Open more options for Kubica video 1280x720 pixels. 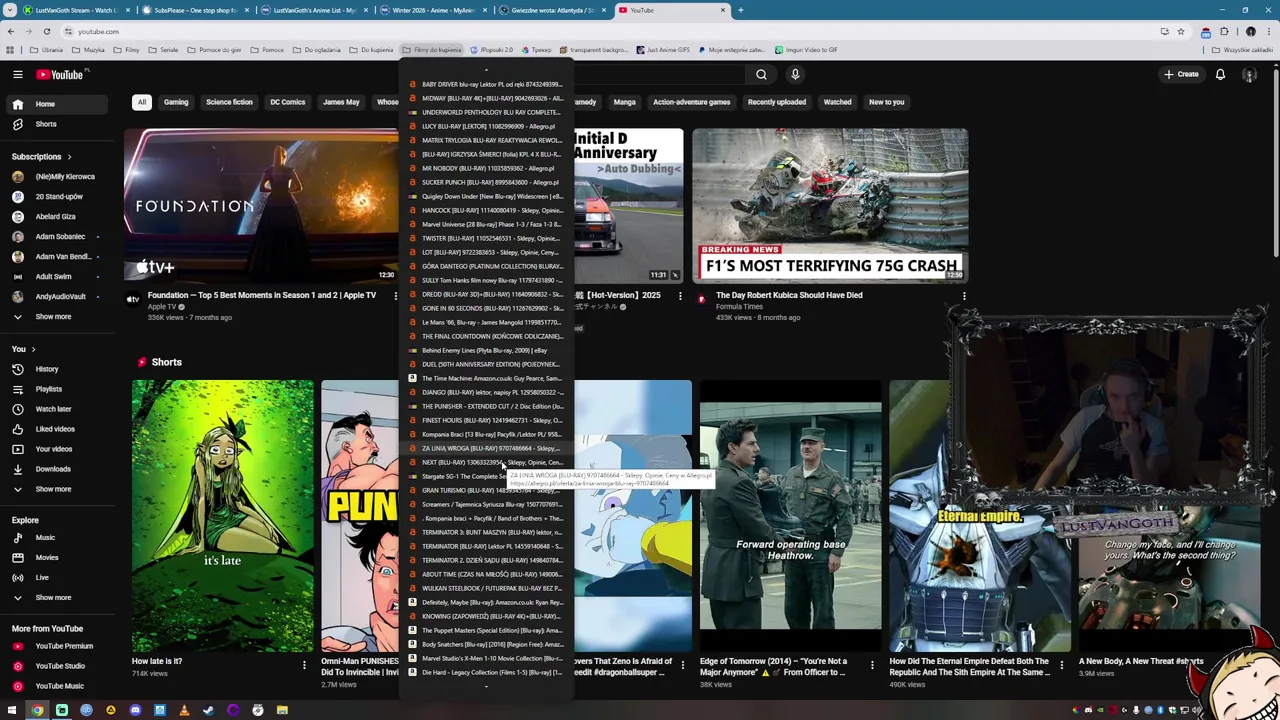pos(964,296)
